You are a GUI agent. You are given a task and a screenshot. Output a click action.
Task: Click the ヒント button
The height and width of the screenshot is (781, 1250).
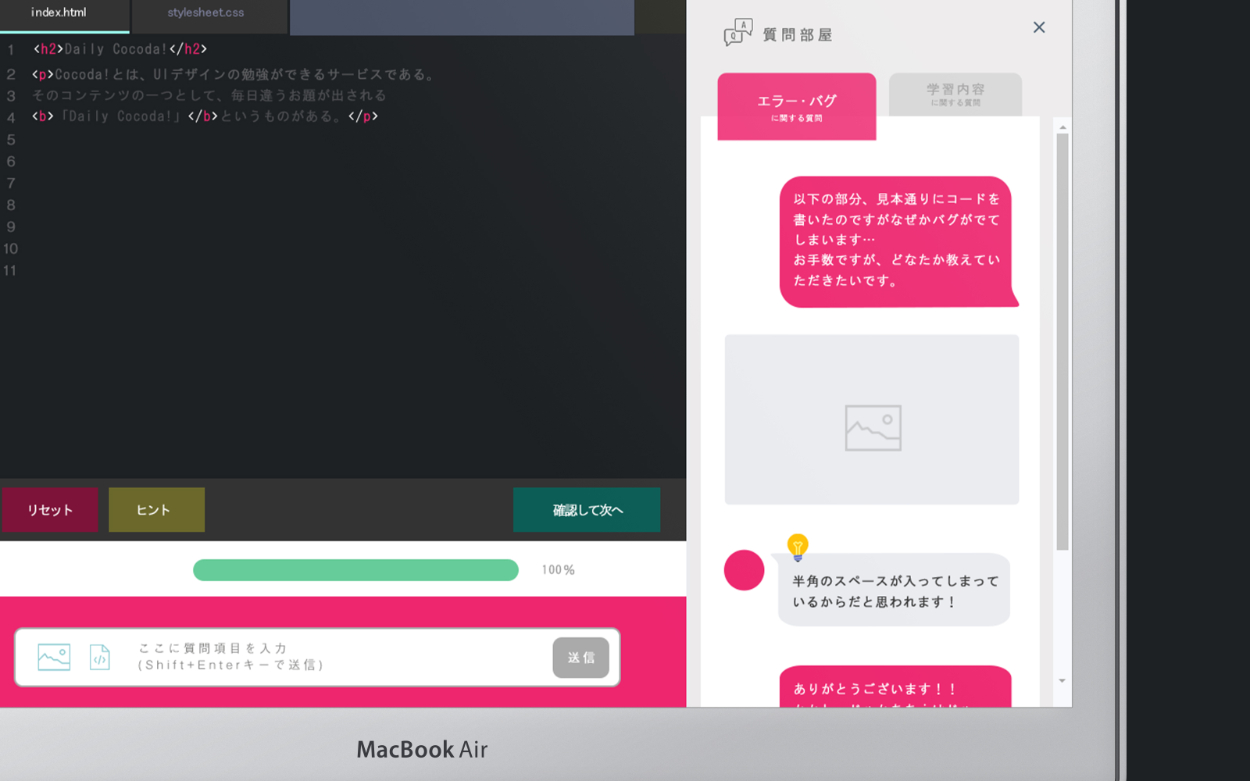pos(156,510)
